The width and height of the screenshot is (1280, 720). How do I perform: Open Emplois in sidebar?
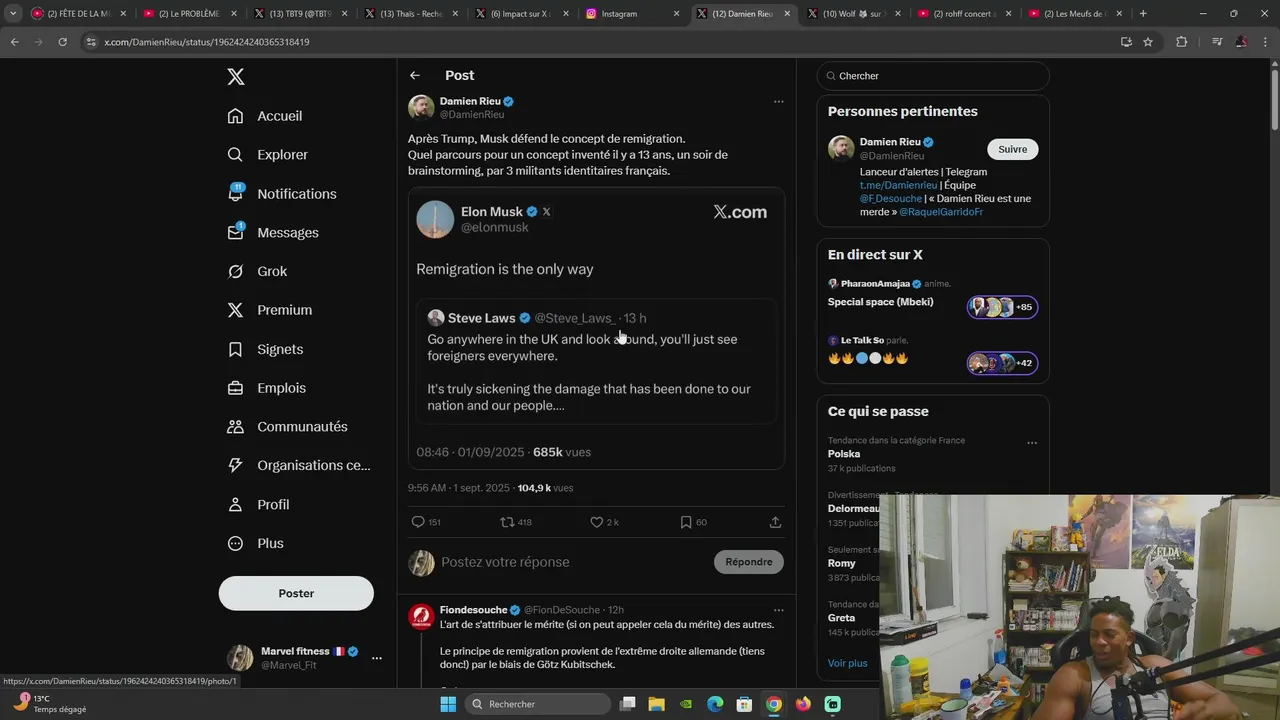coord(267,388)
